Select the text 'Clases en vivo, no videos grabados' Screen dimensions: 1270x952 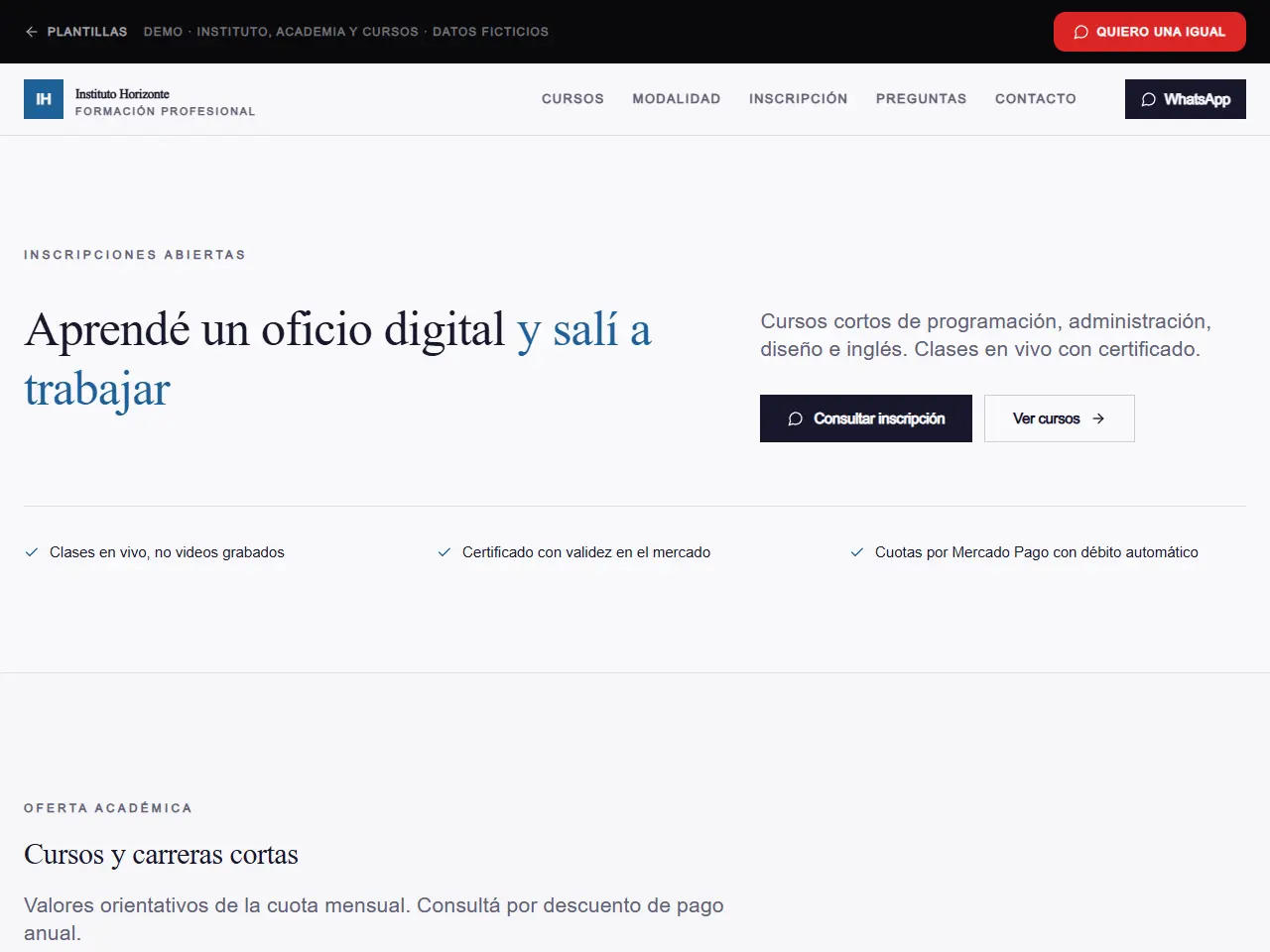coord(167,552)
